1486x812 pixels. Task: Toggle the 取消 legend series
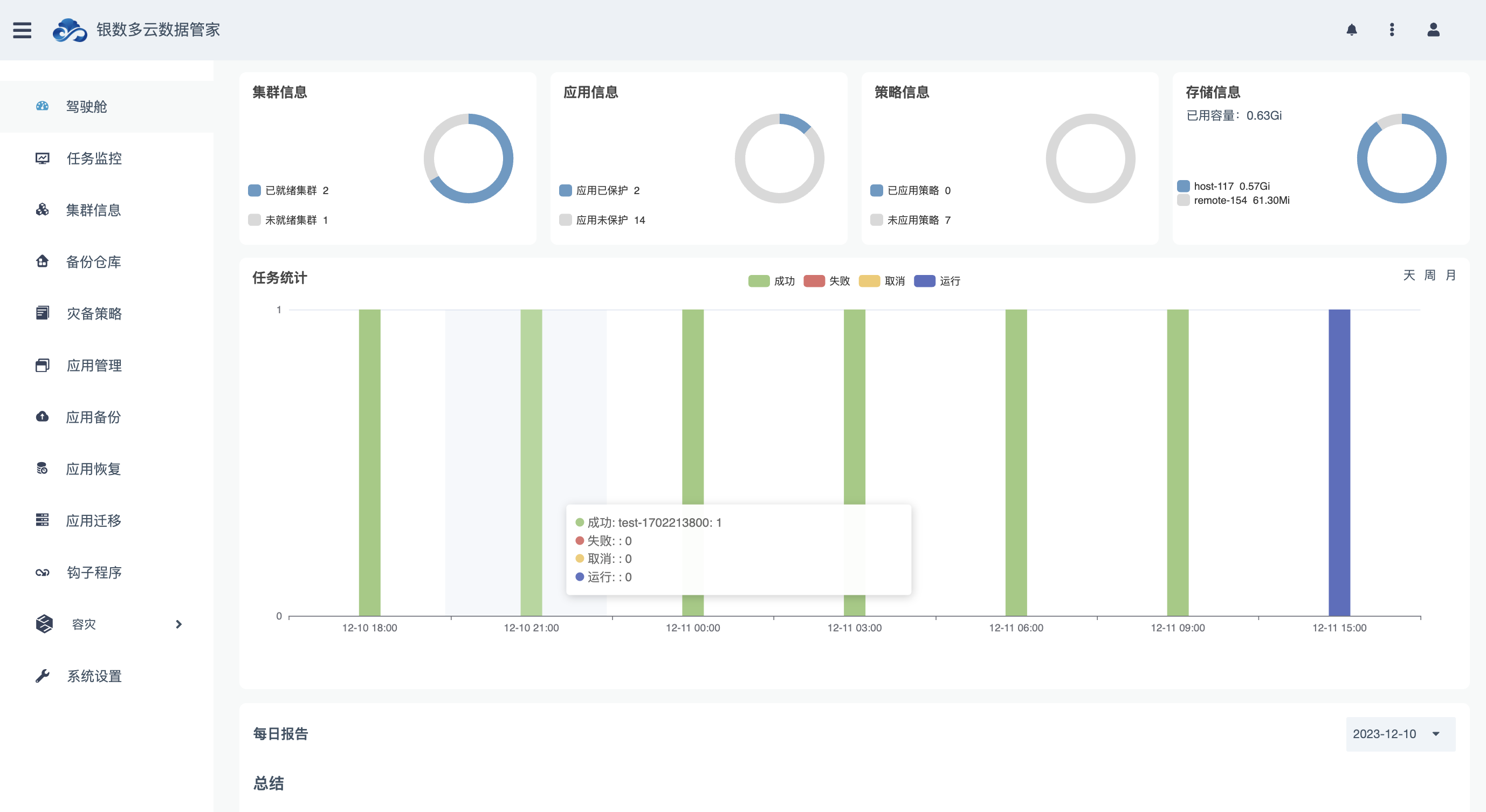pos(882,281)
